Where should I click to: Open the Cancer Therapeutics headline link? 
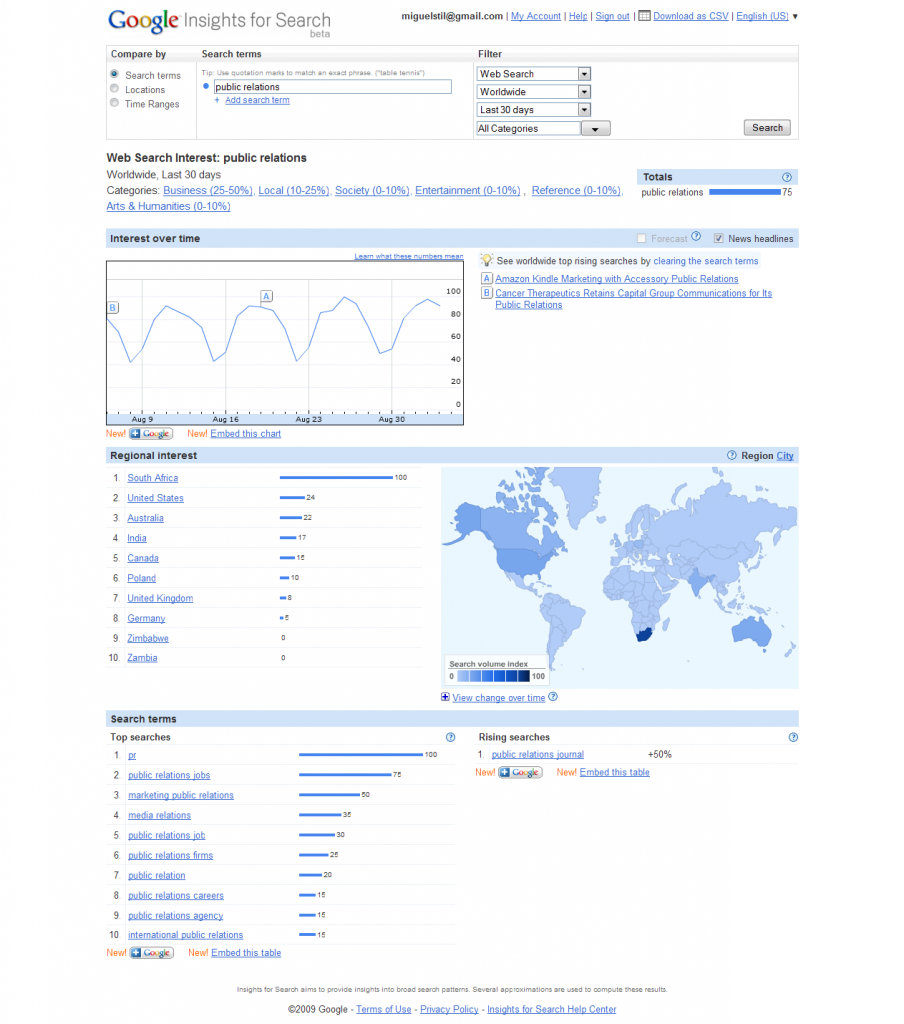click(x=634, y=299)
